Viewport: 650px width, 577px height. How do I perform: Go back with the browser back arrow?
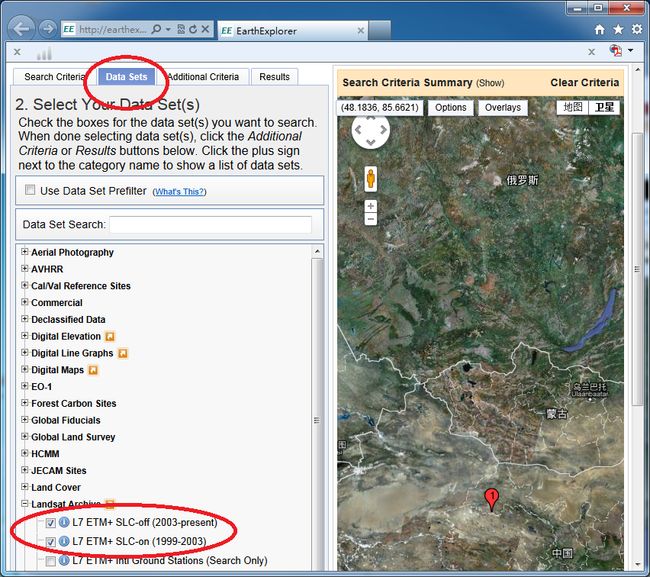21,29
